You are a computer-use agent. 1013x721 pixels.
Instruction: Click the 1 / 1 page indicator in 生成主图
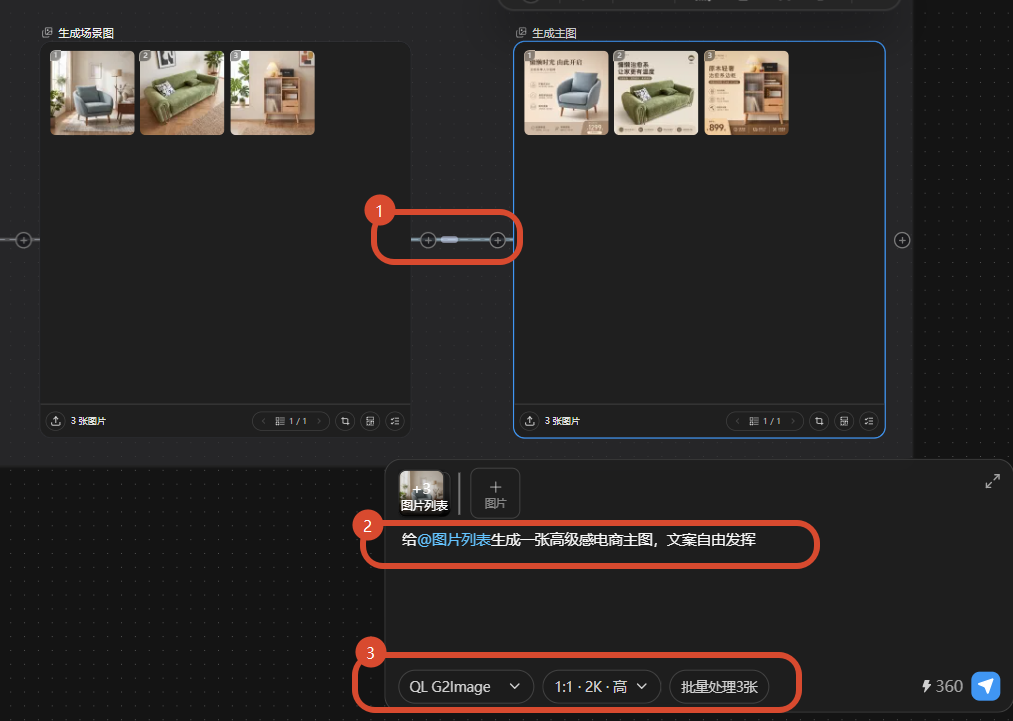pos(766,421)
